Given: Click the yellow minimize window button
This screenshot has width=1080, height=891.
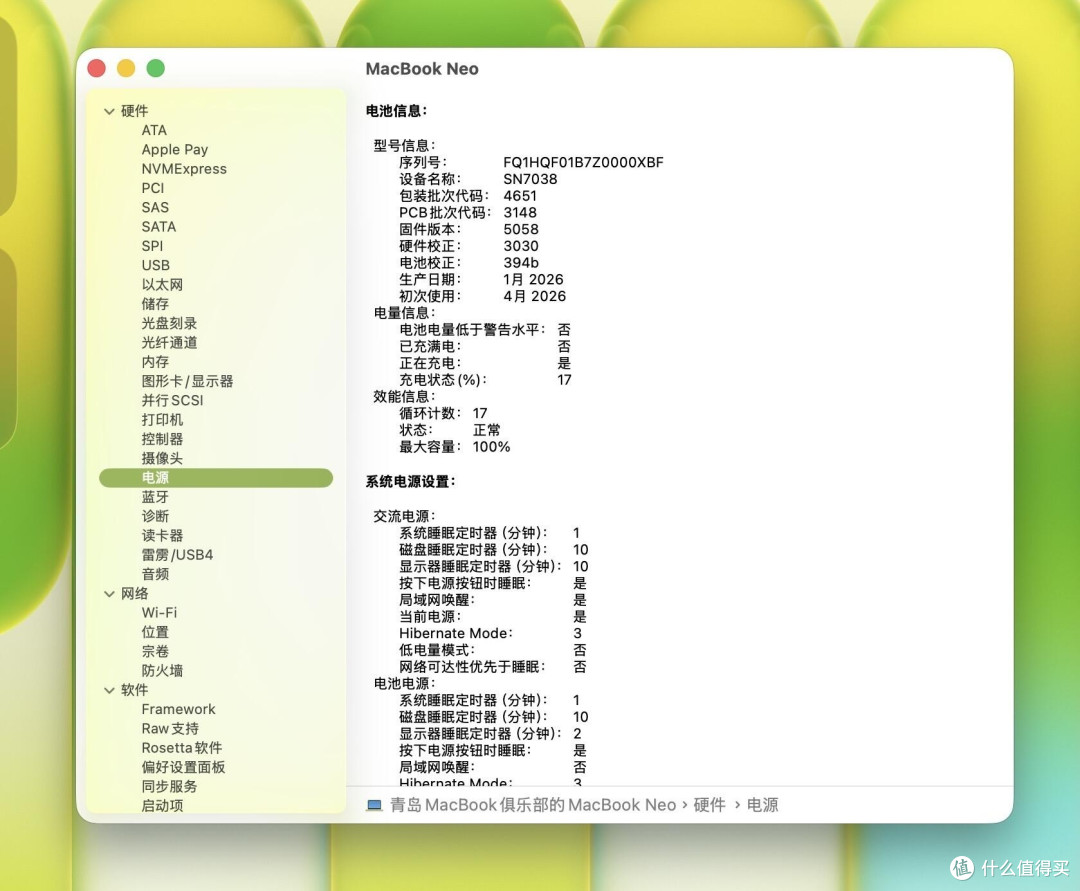Looking at the screenshot, I should click(x=126, y=68).
